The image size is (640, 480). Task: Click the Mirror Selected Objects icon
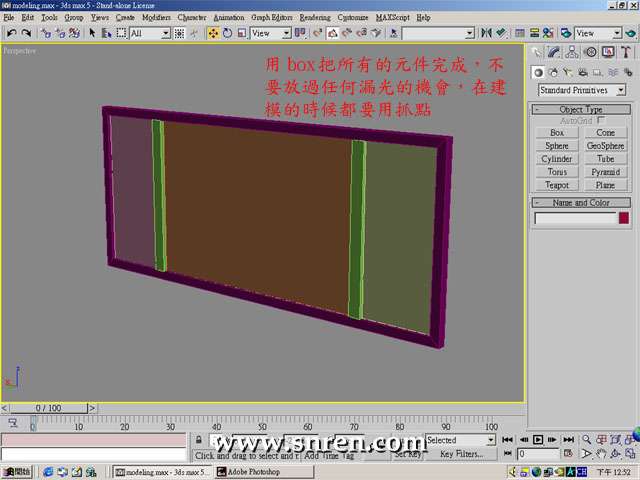[486, 33]
